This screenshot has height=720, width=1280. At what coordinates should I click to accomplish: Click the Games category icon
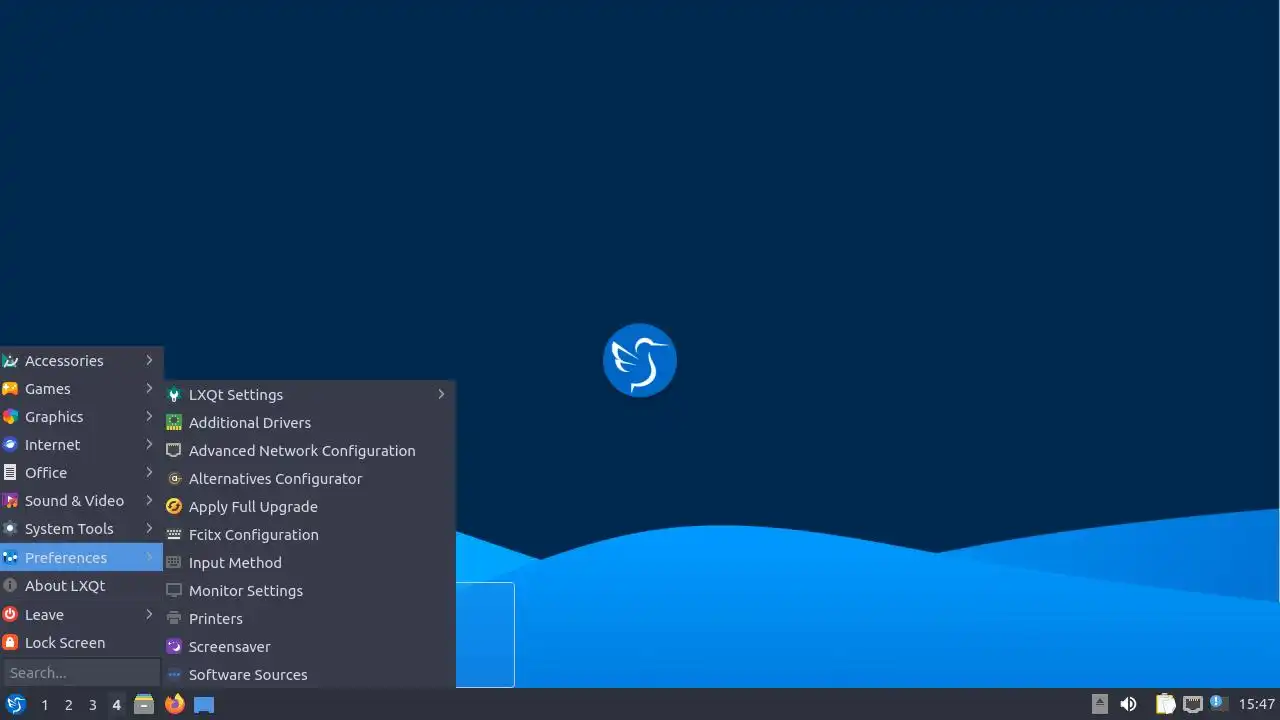(10, 389)
